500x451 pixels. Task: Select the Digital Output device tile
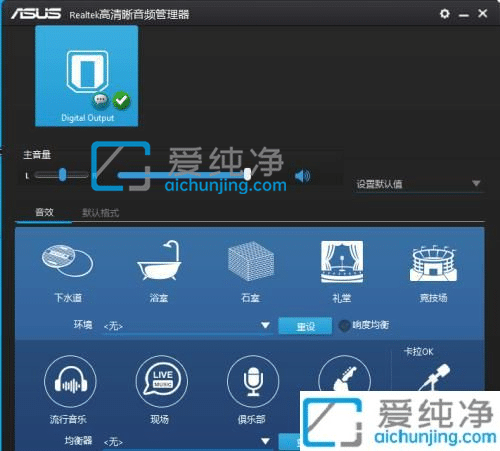(x=87, y=76)
